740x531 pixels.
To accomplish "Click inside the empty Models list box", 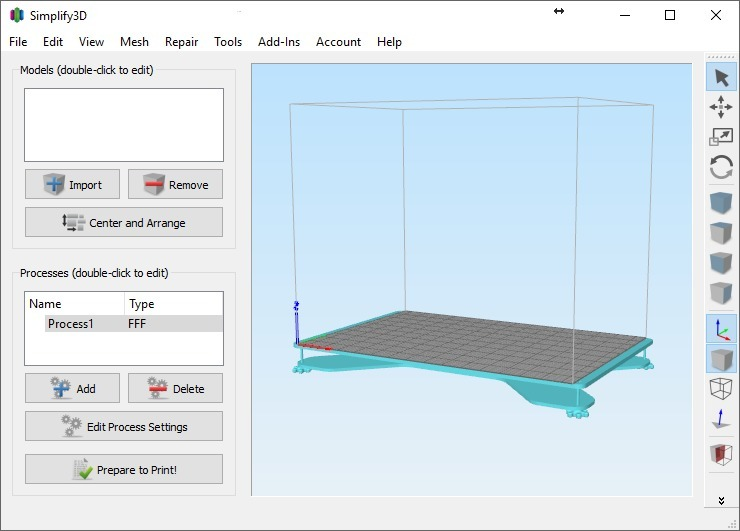I will (x=124, y=125).
